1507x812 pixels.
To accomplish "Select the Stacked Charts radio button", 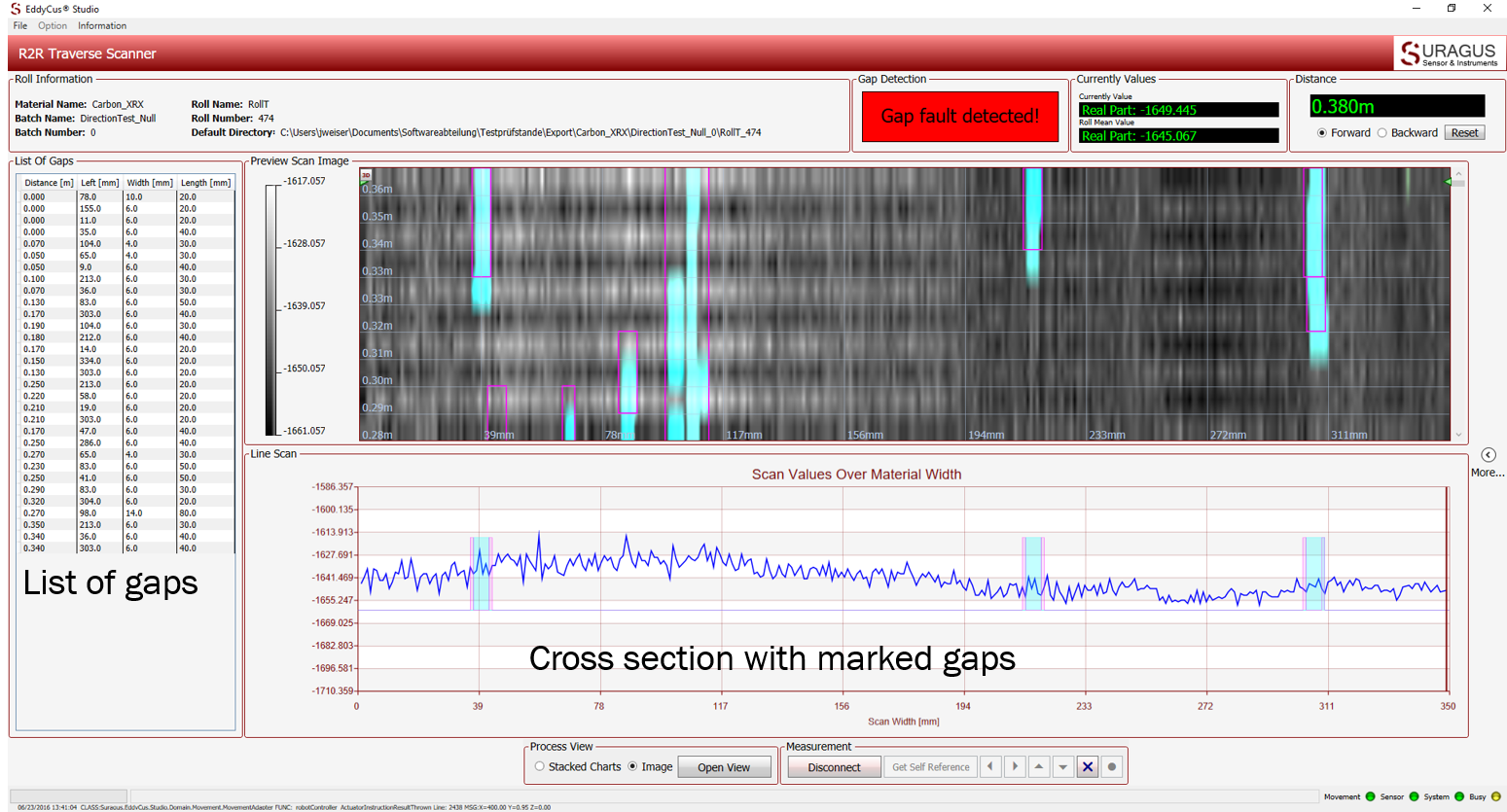I will 540,766.
